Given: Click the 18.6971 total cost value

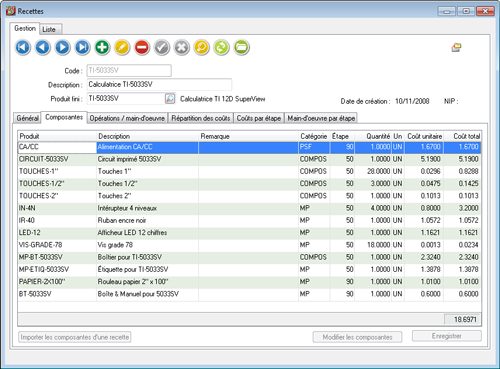Looking at the screenshot, I should (465, 319).
